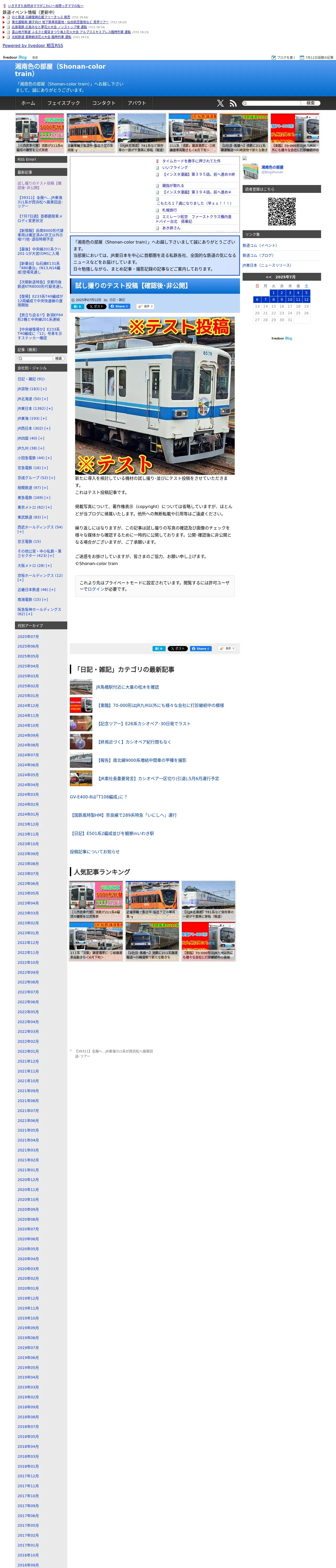
Task: Click the 検索 button in the header search
Action: pyautogui.click(x=310, y=103)
